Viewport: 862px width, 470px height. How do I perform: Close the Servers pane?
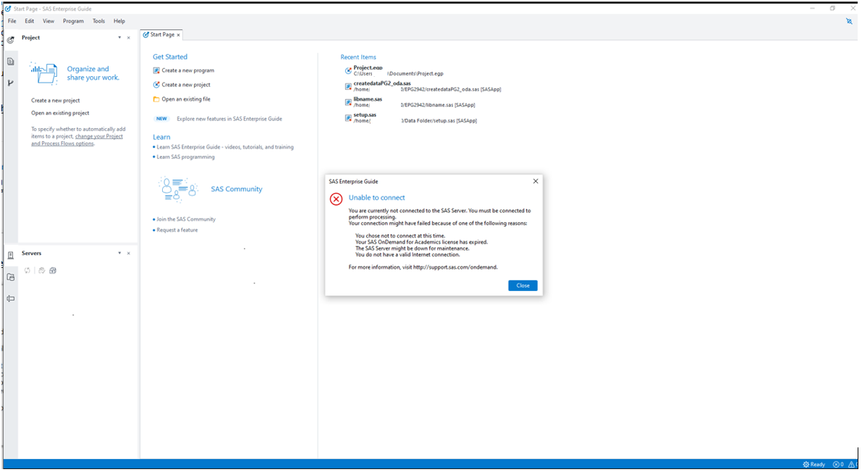tap(129, 253)
